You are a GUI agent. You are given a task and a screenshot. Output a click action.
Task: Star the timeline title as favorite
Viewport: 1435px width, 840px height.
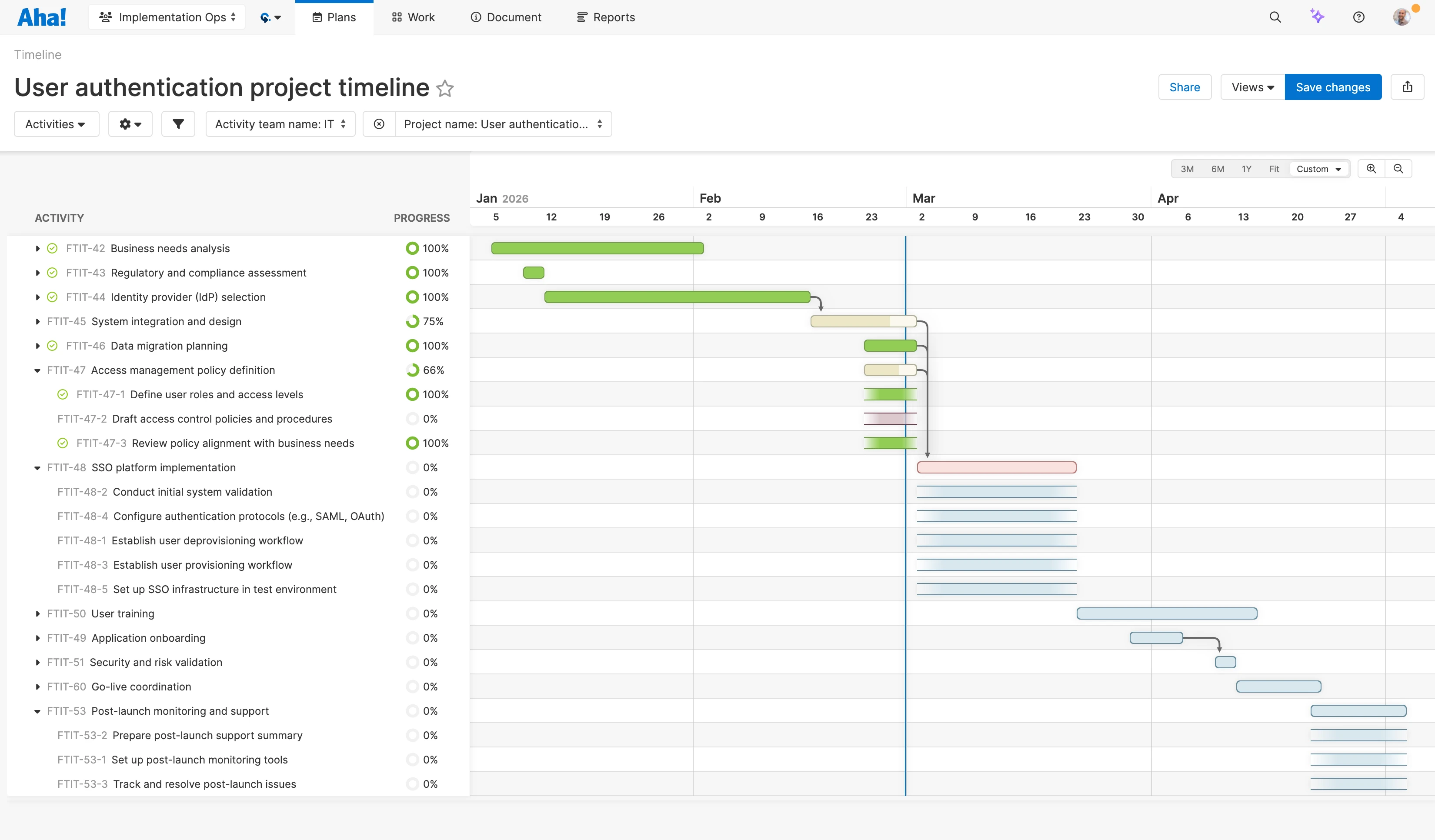[x=445, y=88]
